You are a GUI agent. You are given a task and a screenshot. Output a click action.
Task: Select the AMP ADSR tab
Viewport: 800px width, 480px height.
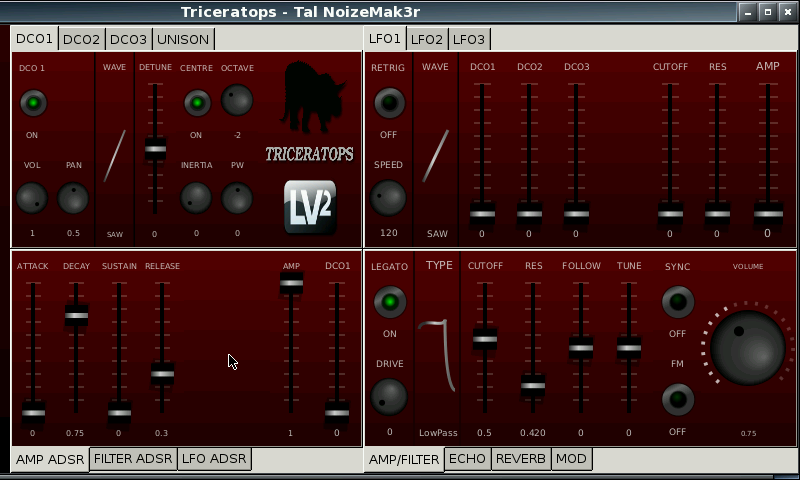tap(50, 460)
